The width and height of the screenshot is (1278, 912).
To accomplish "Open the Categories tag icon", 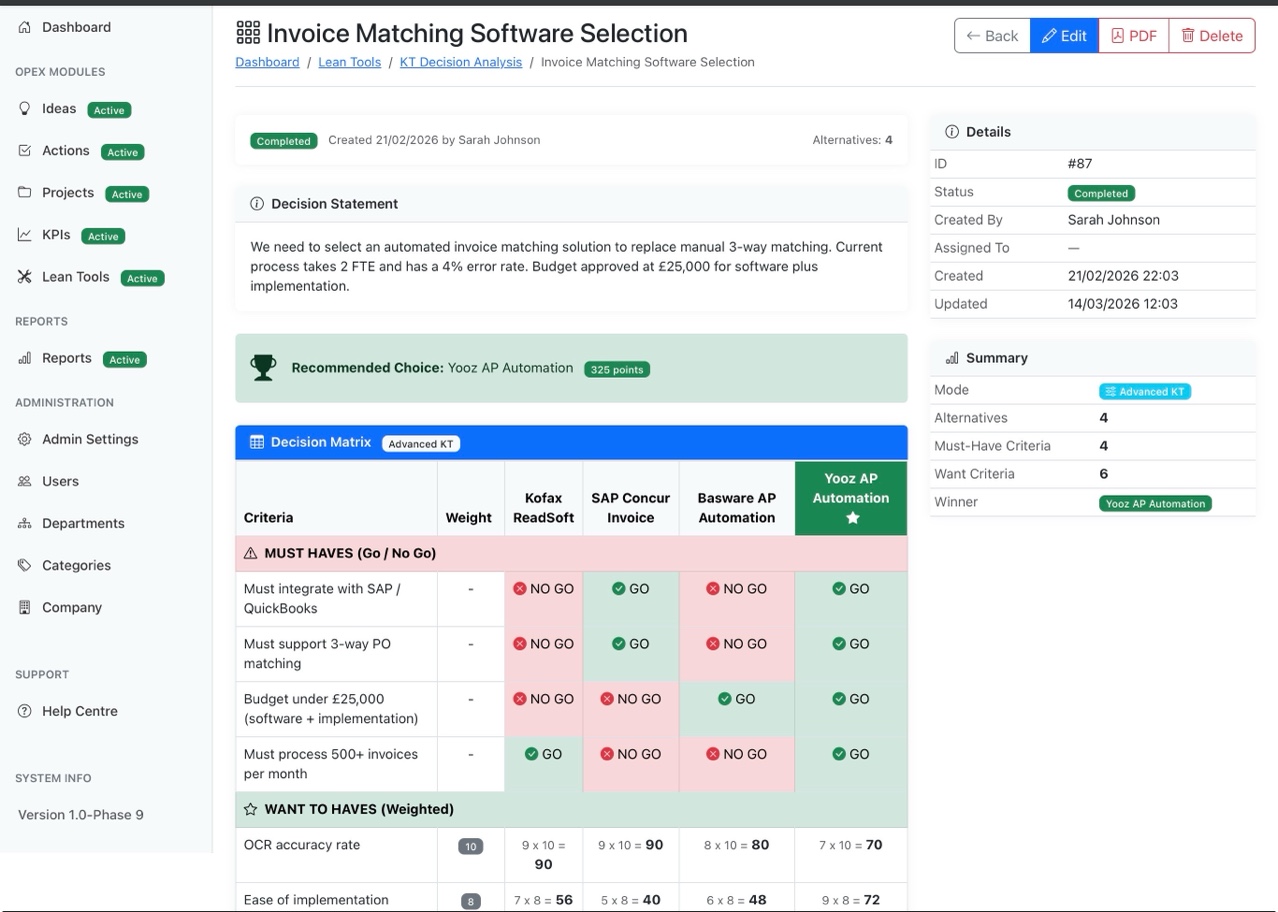I will pos(24,565).
